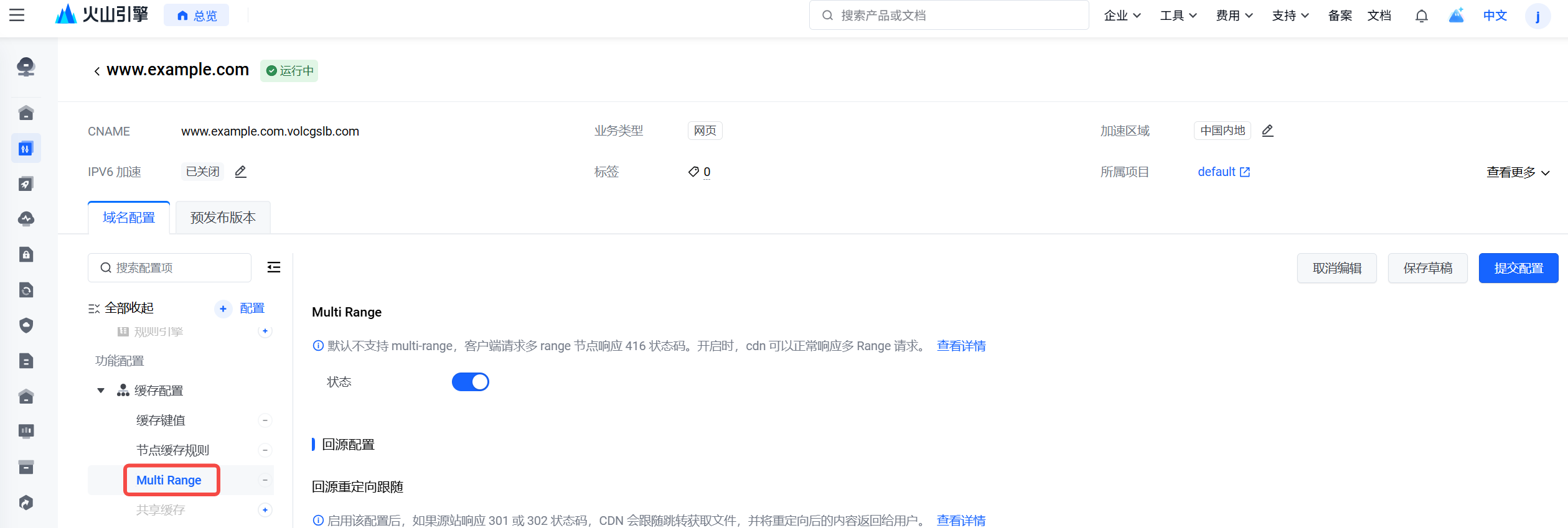Open the archive box sidebar icon
The width and height of the screenshot is (1568, 528).
26,467
